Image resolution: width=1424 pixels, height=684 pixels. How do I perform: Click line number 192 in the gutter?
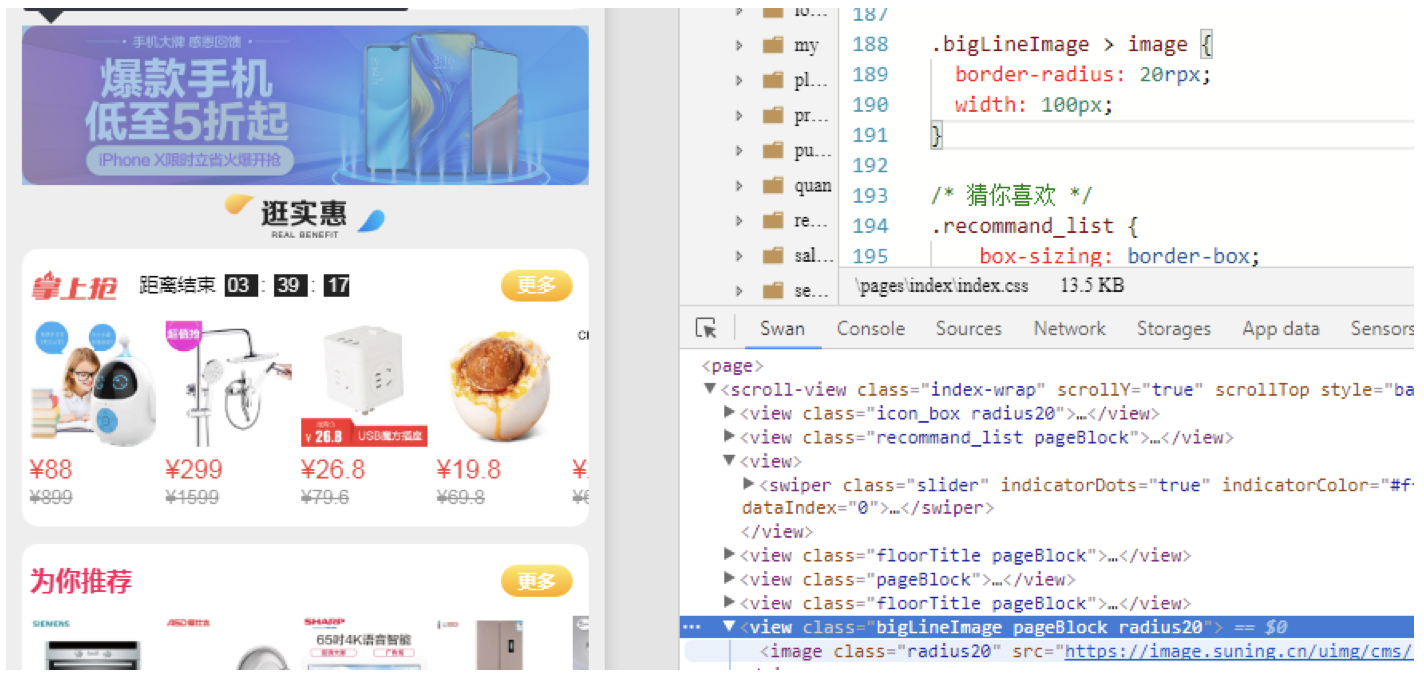869,165
